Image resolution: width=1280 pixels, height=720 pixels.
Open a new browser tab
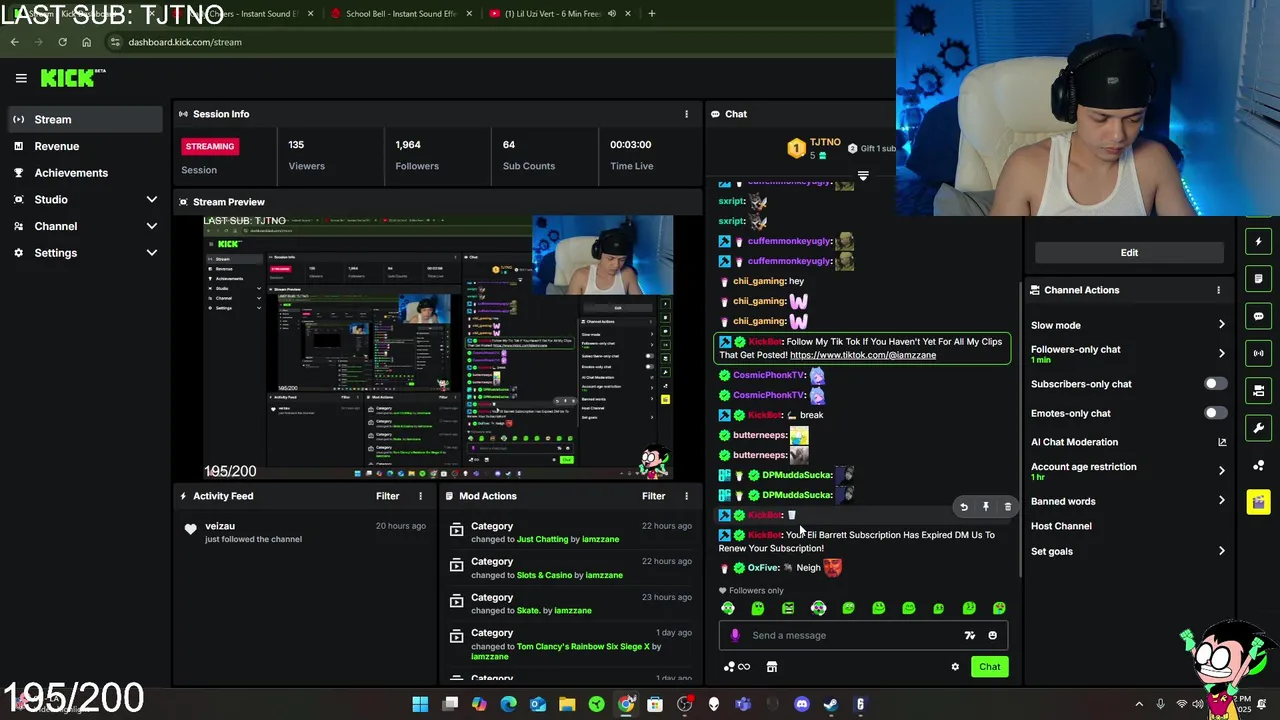coord(651,14)
